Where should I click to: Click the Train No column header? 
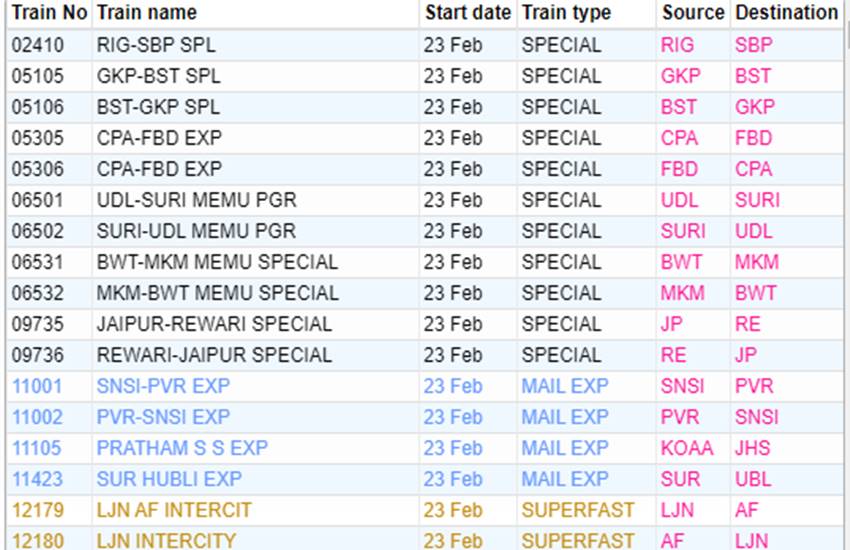coord(49,12)
